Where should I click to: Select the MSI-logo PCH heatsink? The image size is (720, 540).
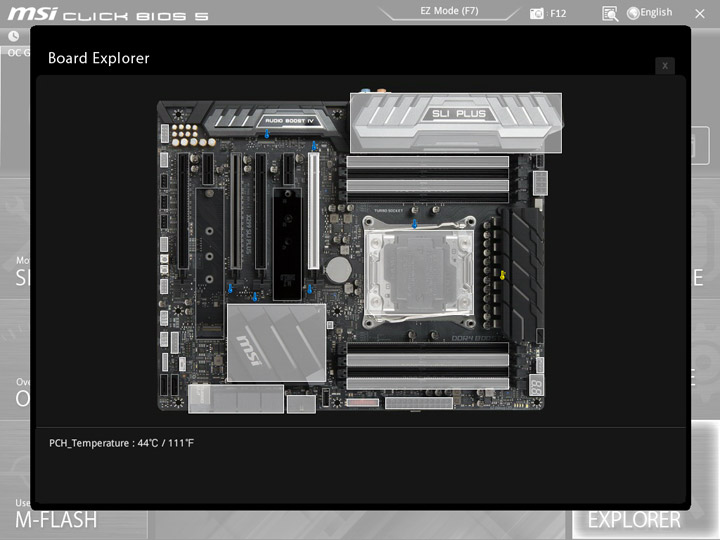pyautogui.click(x=276, y=343)
